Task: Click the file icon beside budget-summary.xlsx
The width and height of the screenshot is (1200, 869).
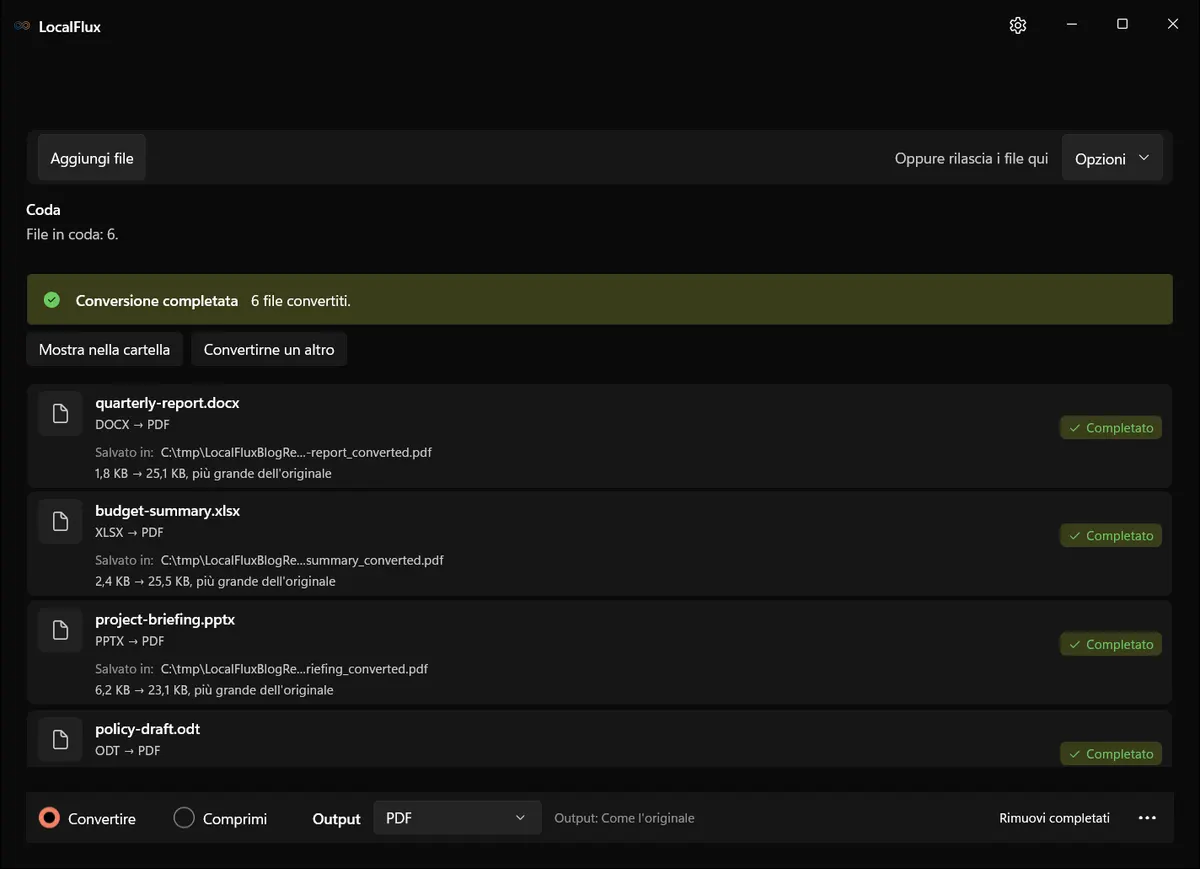Action: (60, 522)
